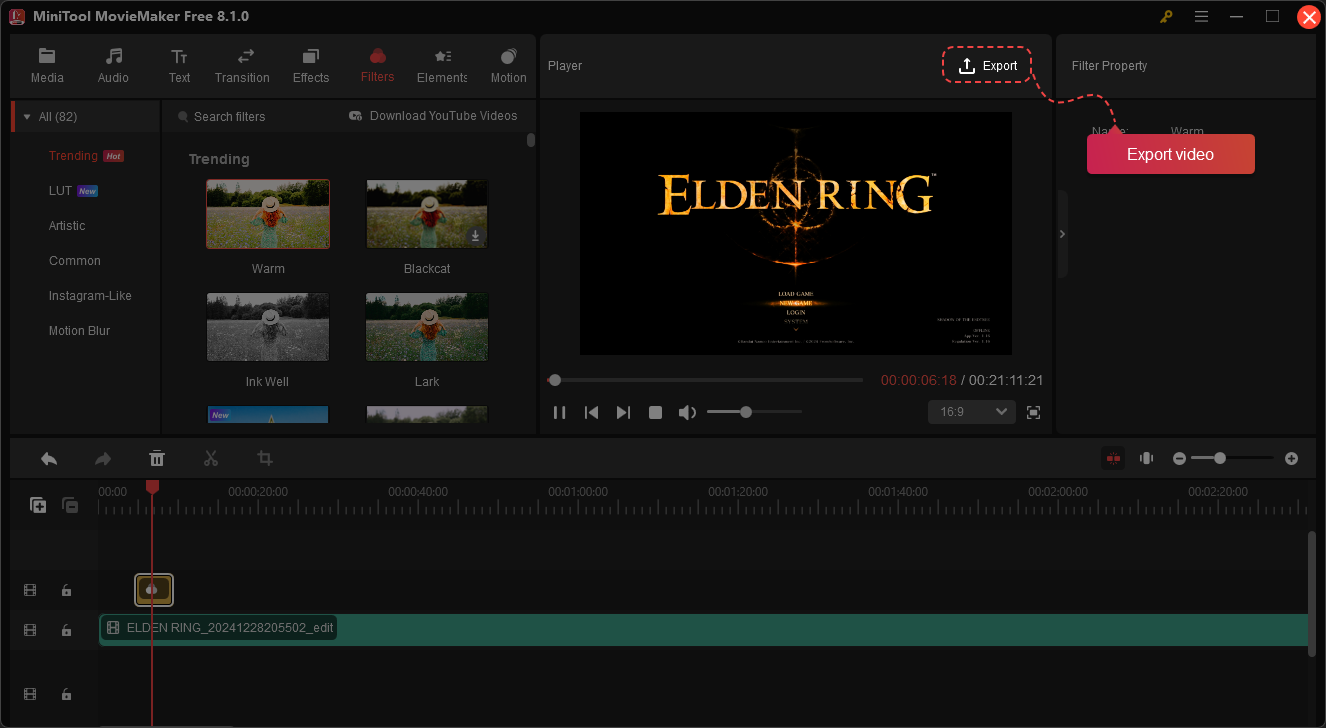Select the Artistic filter category
This screenshot has height=728, width=1326.
pyautogui.click(x=67, y=226)
